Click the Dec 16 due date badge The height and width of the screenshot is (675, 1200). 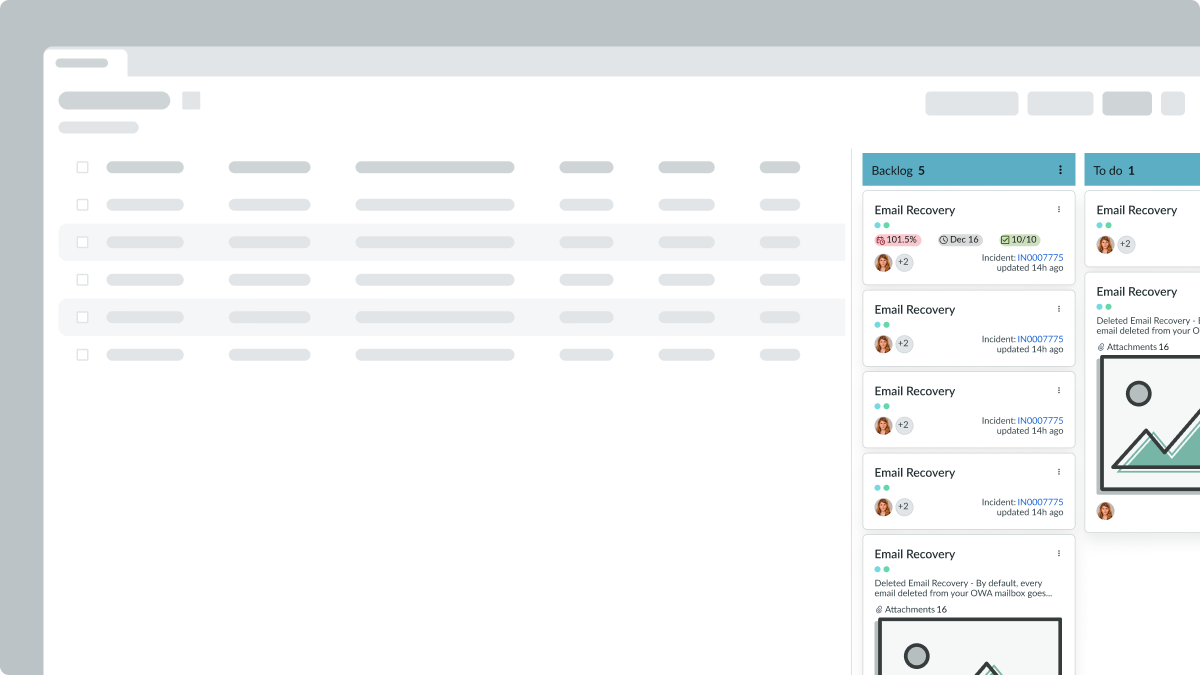pos(959,240)
